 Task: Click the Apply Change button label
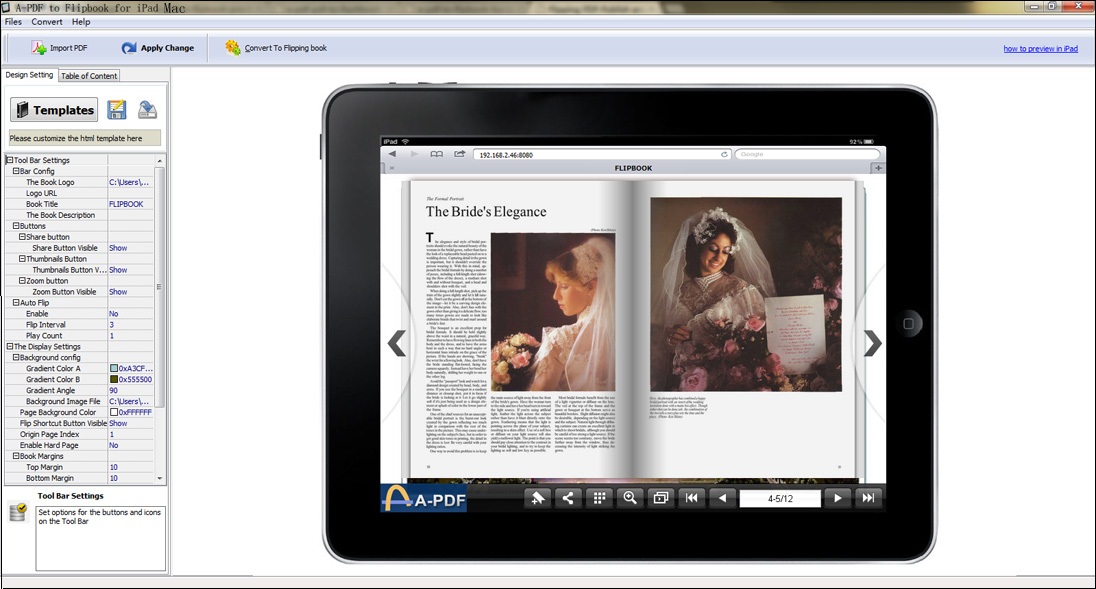click(x=167, y=48)
